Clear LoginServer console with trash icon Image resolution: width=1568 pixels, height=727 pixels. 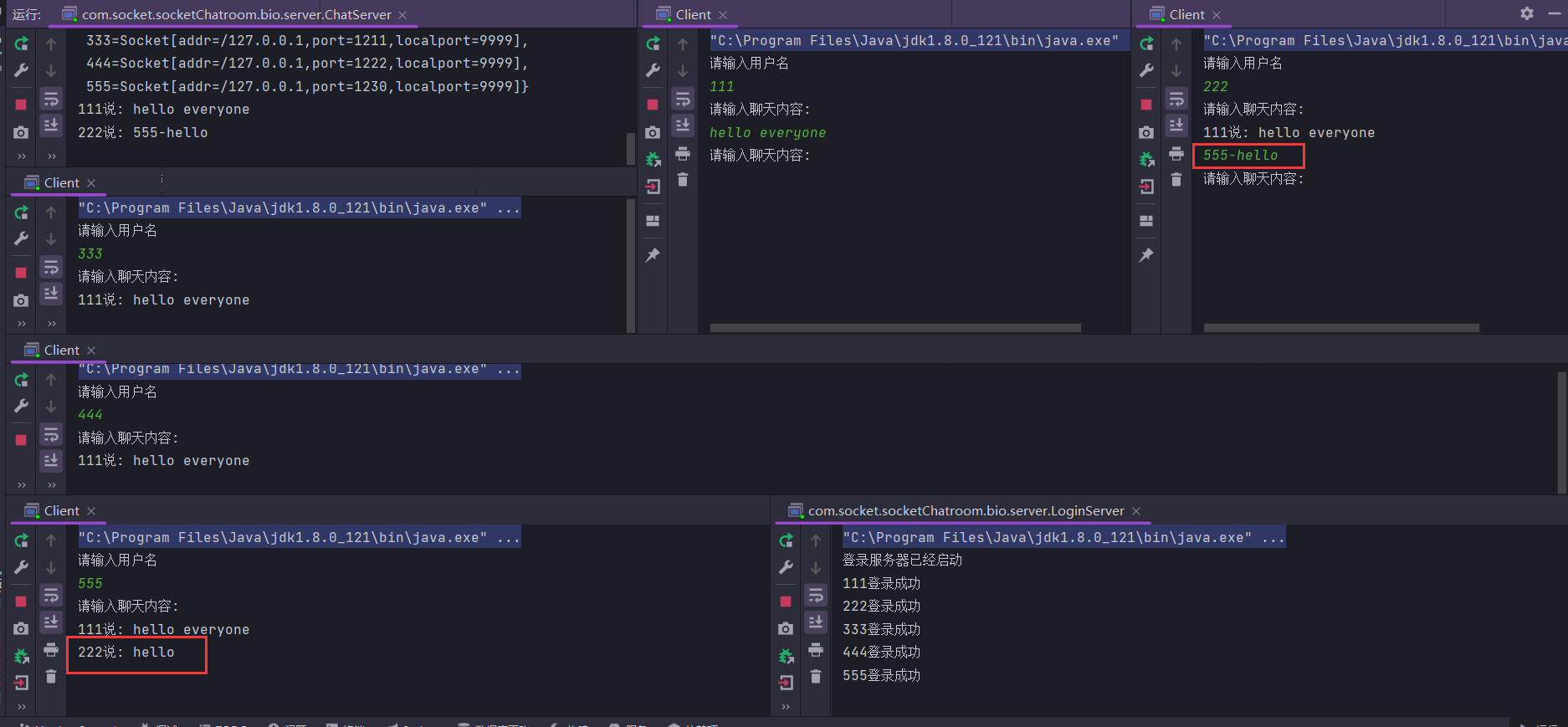click(x=816, y=677)
